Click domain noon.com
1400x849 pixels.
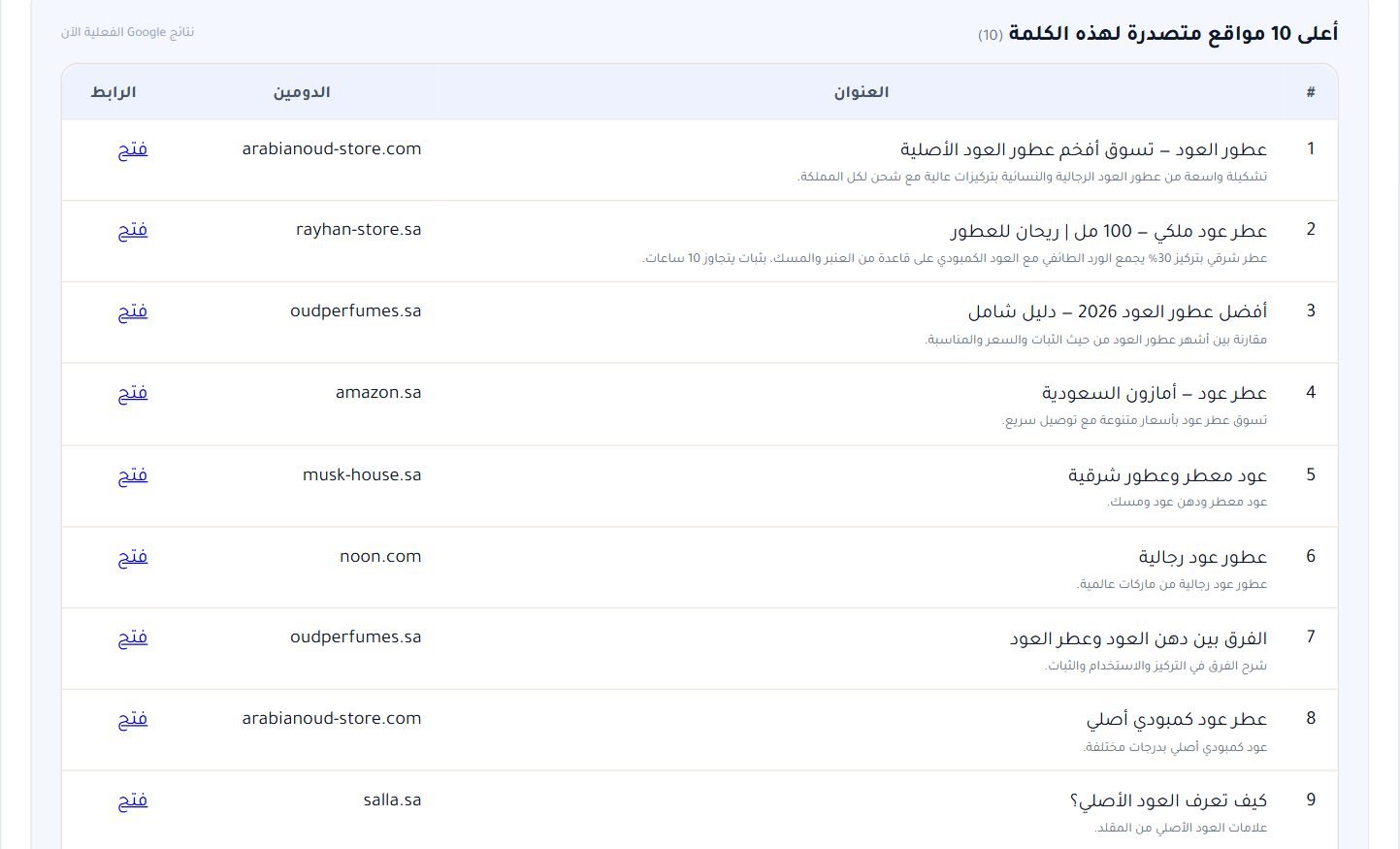click(x=380, y=557)
